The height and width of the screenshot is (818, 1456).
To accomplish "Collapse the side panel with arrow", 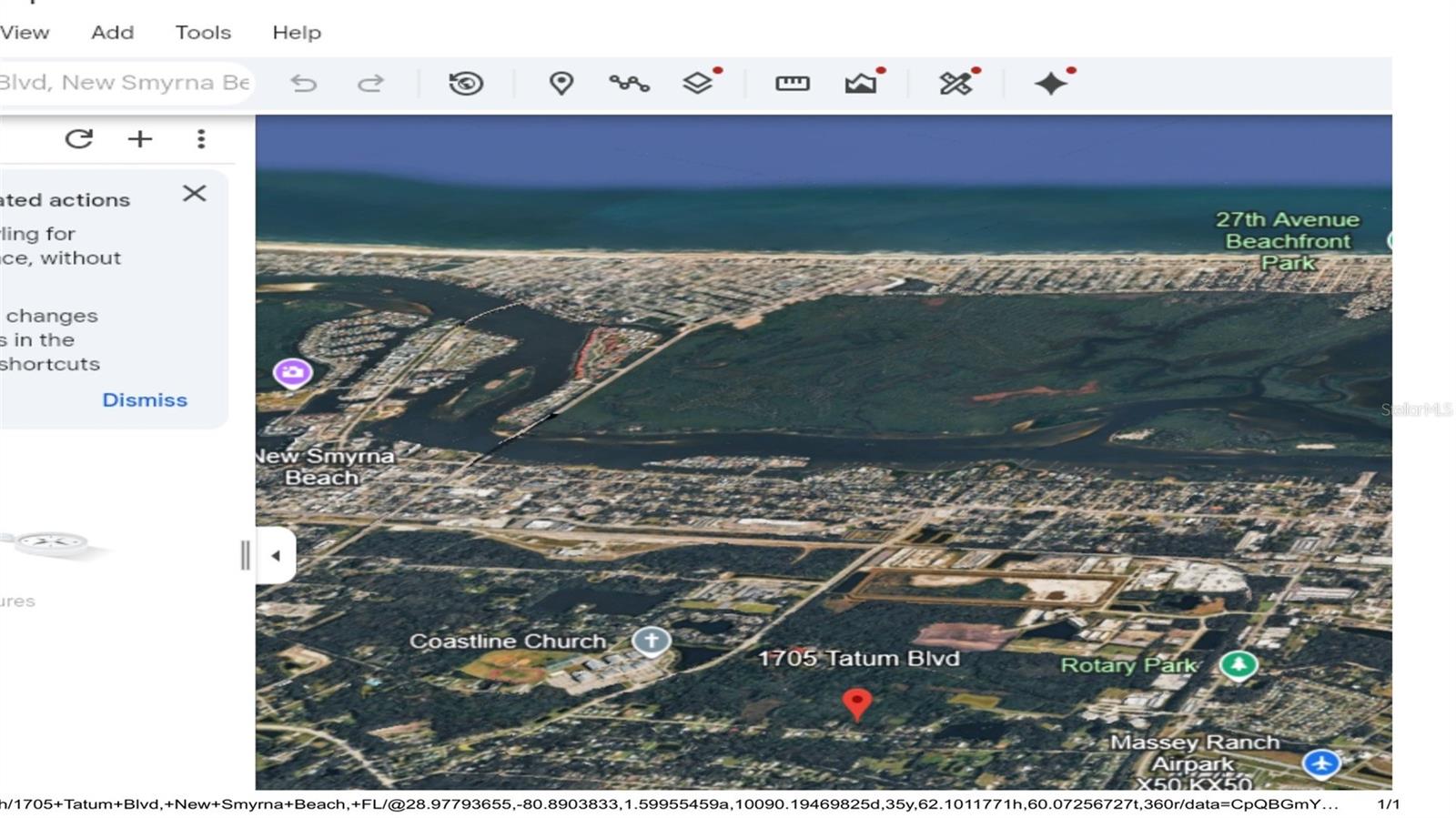I will 276,555.
